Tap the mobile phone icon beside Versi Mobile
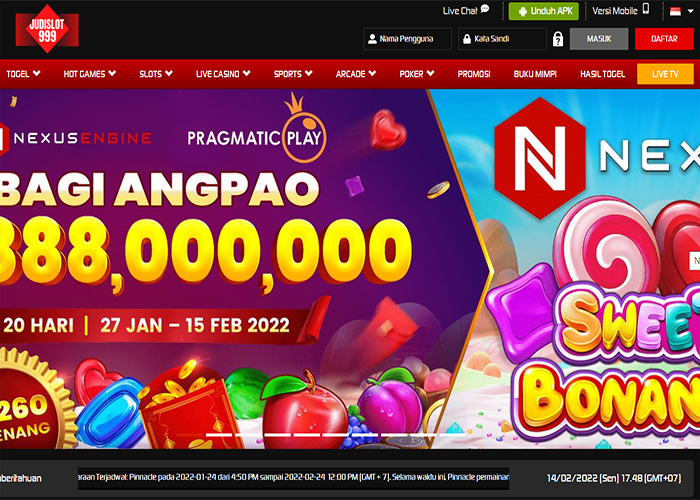700x500 pixels. pos(646,9)
